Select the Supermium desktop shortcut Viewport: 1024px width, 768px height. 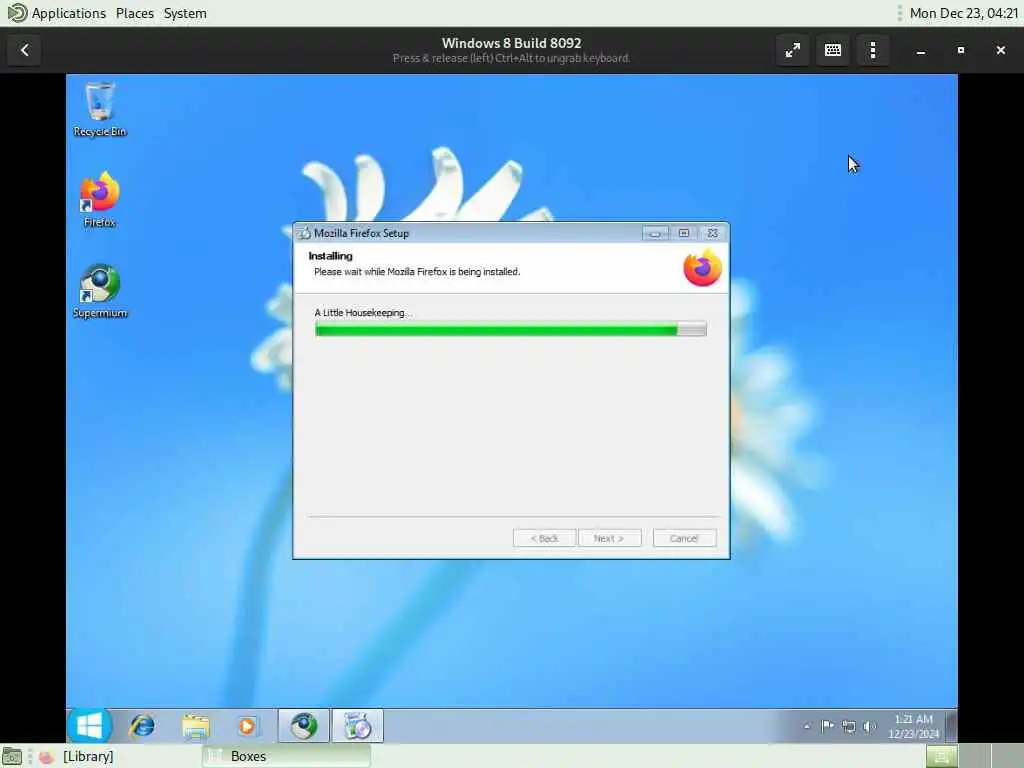[x=100, y=291]
